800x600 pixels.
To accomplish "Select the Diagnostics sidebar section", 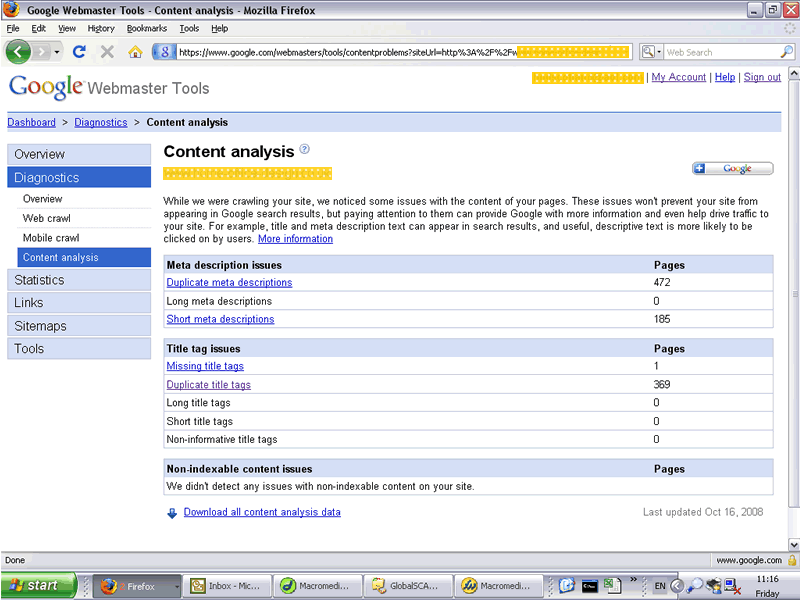I will 79,178.
